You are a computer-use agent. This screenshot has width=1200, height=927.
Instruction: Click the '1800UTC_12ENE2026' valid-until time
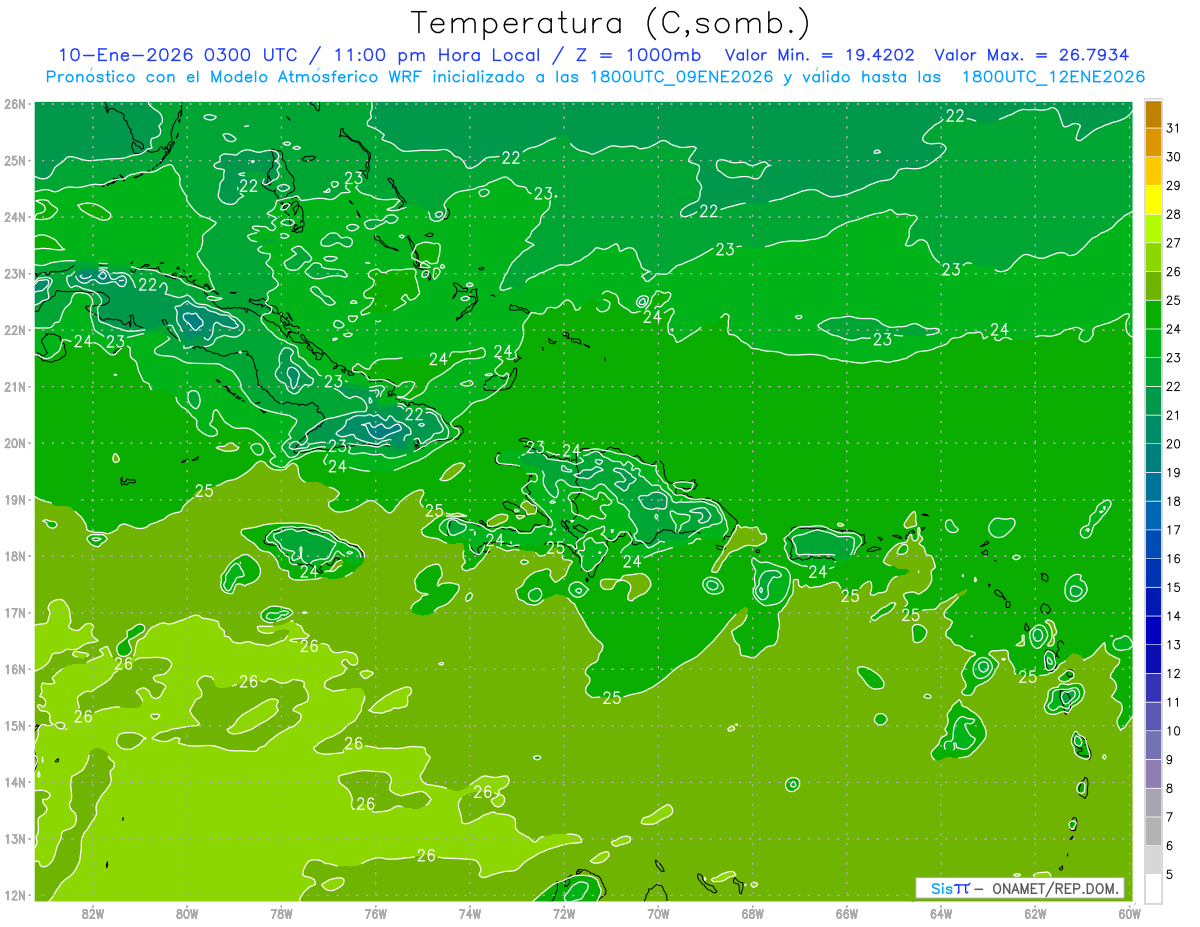click(1053, 77)
